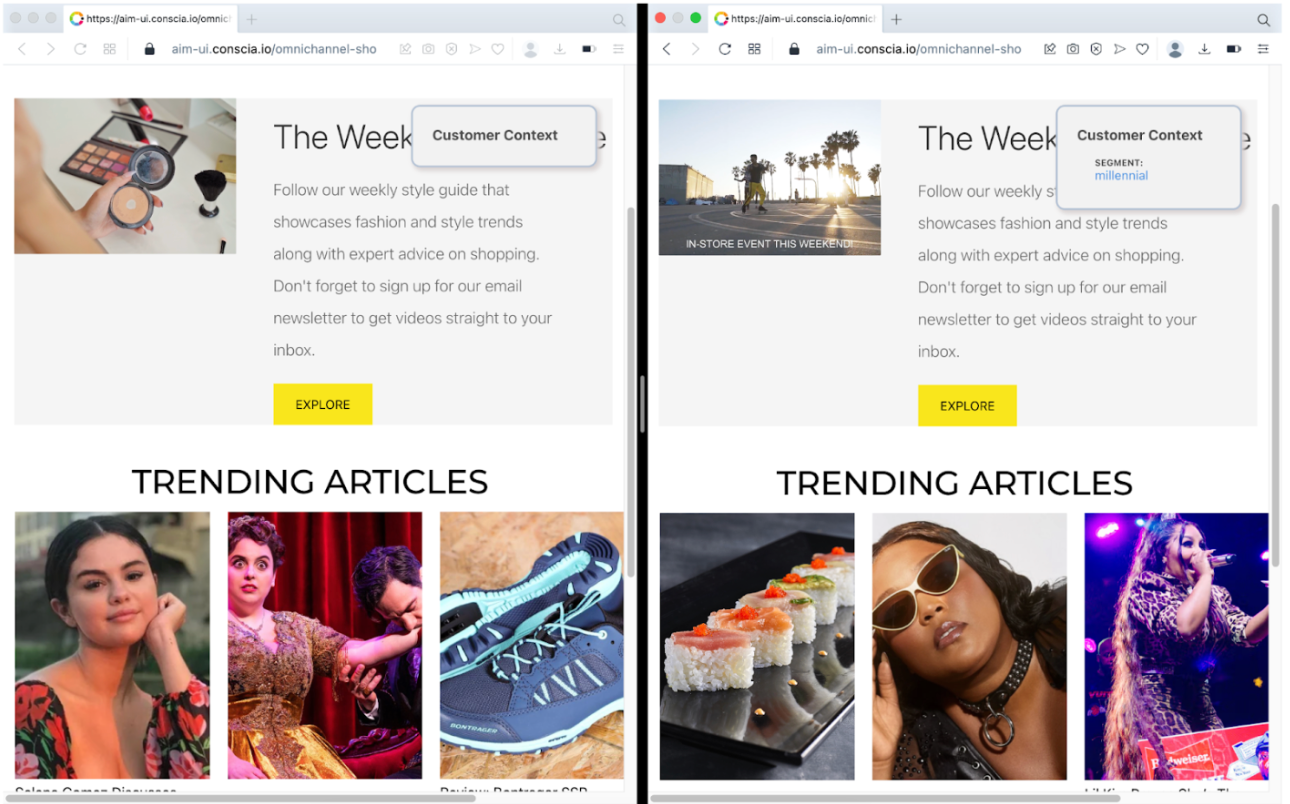Open downloads icon in the right browser toolbar
Image resolution: width=1290 pixels, height=804 pixels.
1205,49
